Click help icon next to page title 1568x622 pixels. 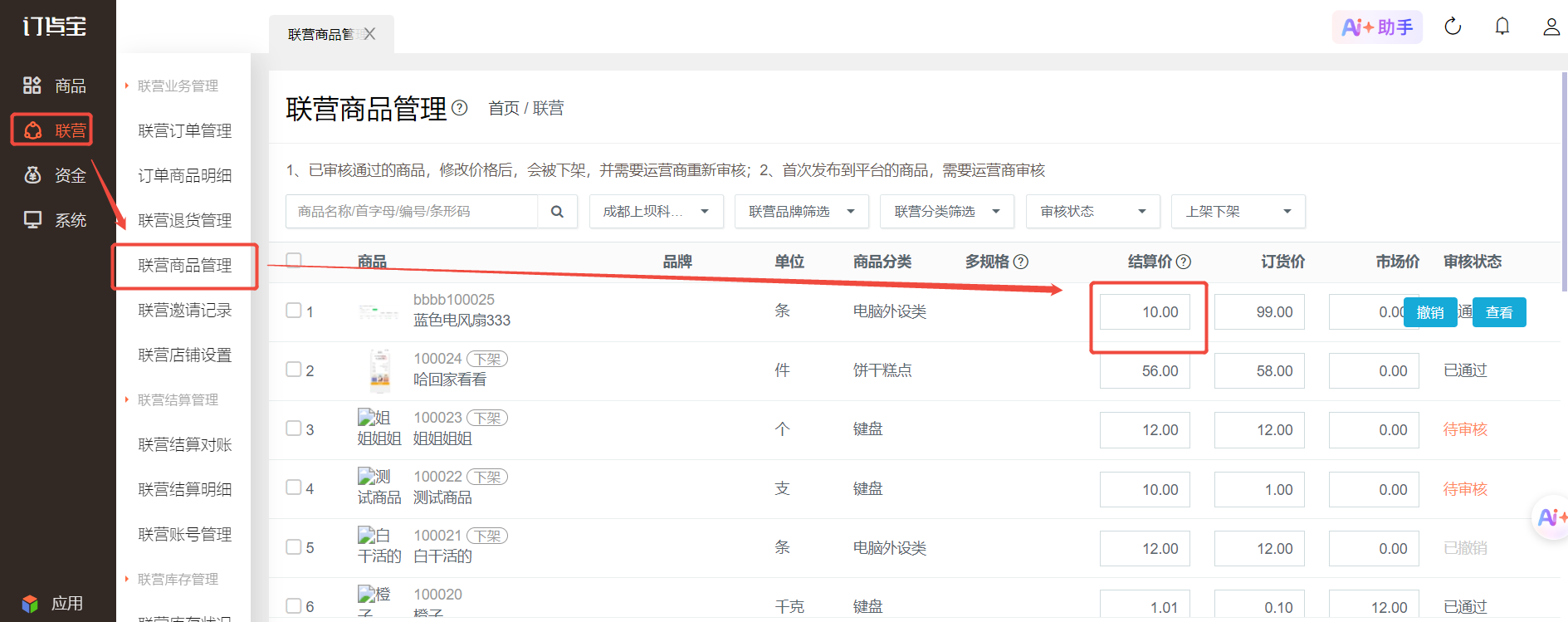tap(460, 108)
